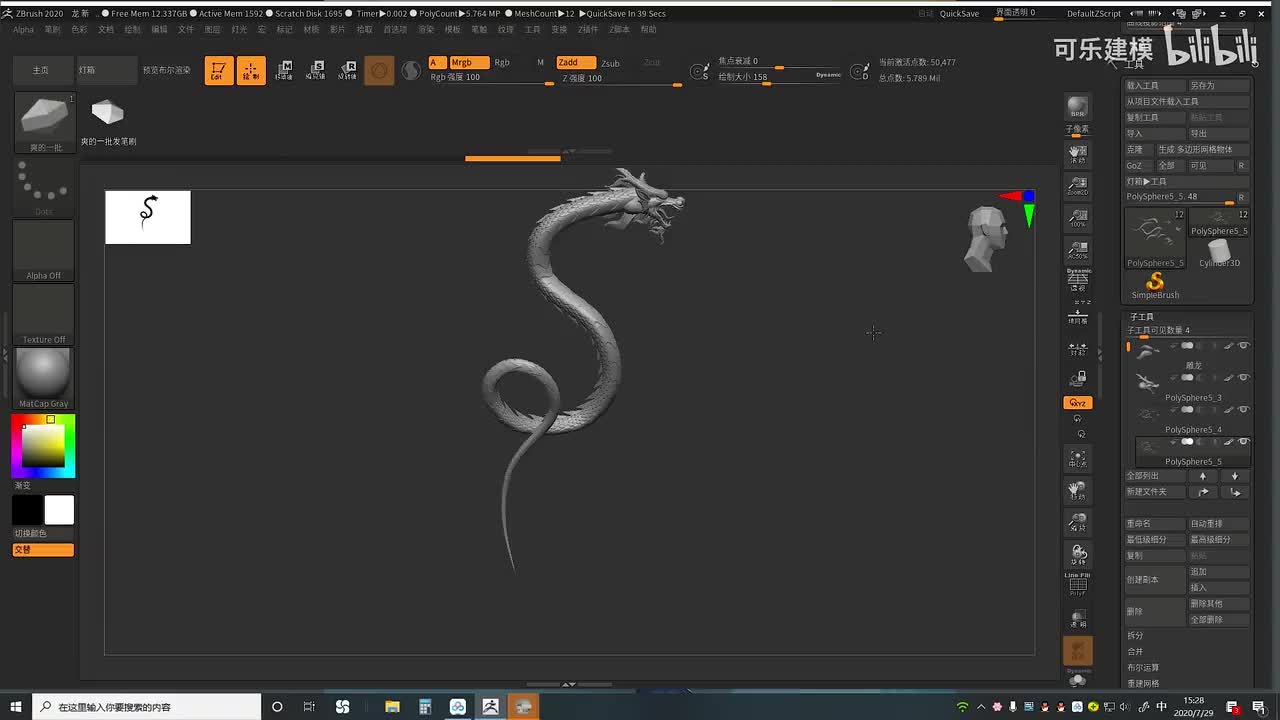Expand the 拆分 section
This screenshot has height=720, width=1280.
click(x=1135, y=635)
